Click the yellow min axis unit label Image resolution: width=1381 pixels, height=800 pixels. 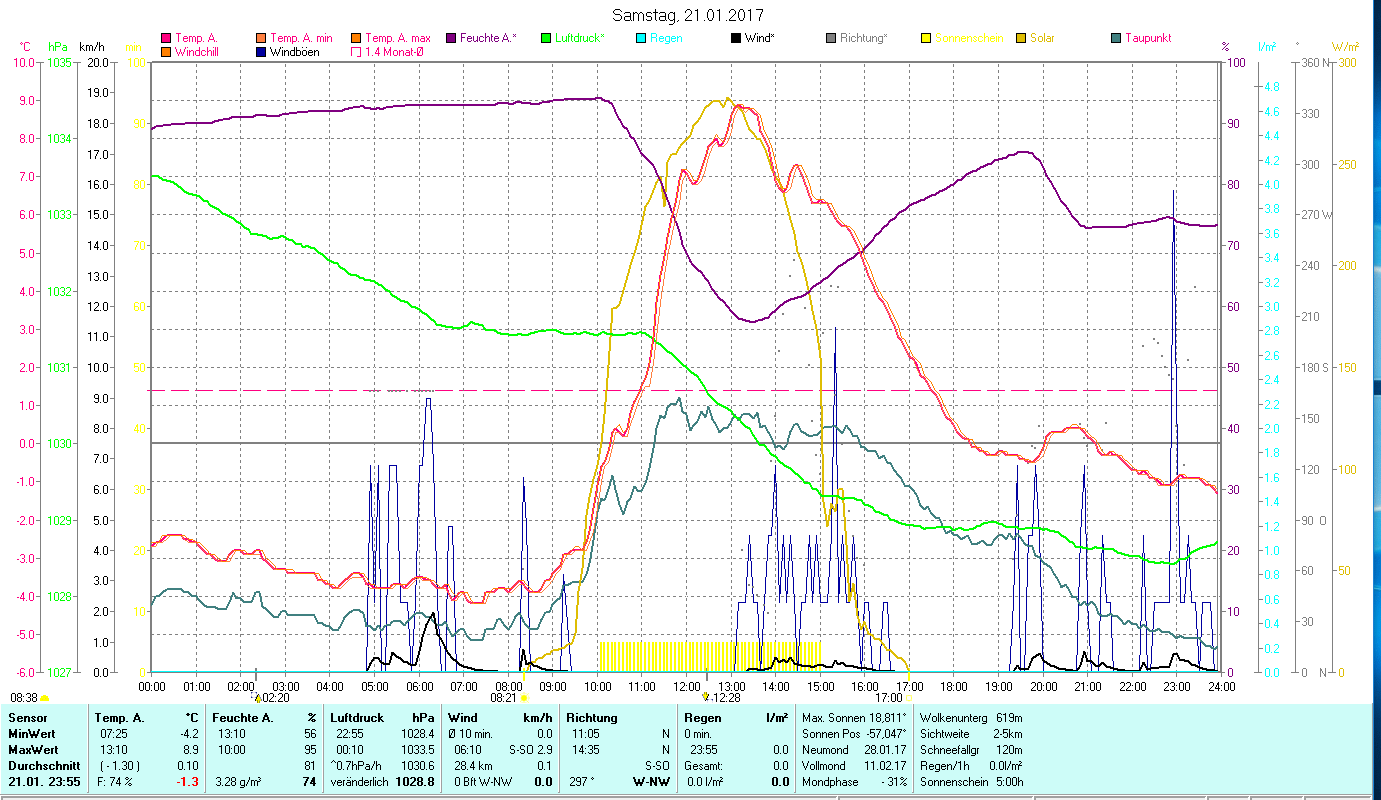tap(133, 47)
